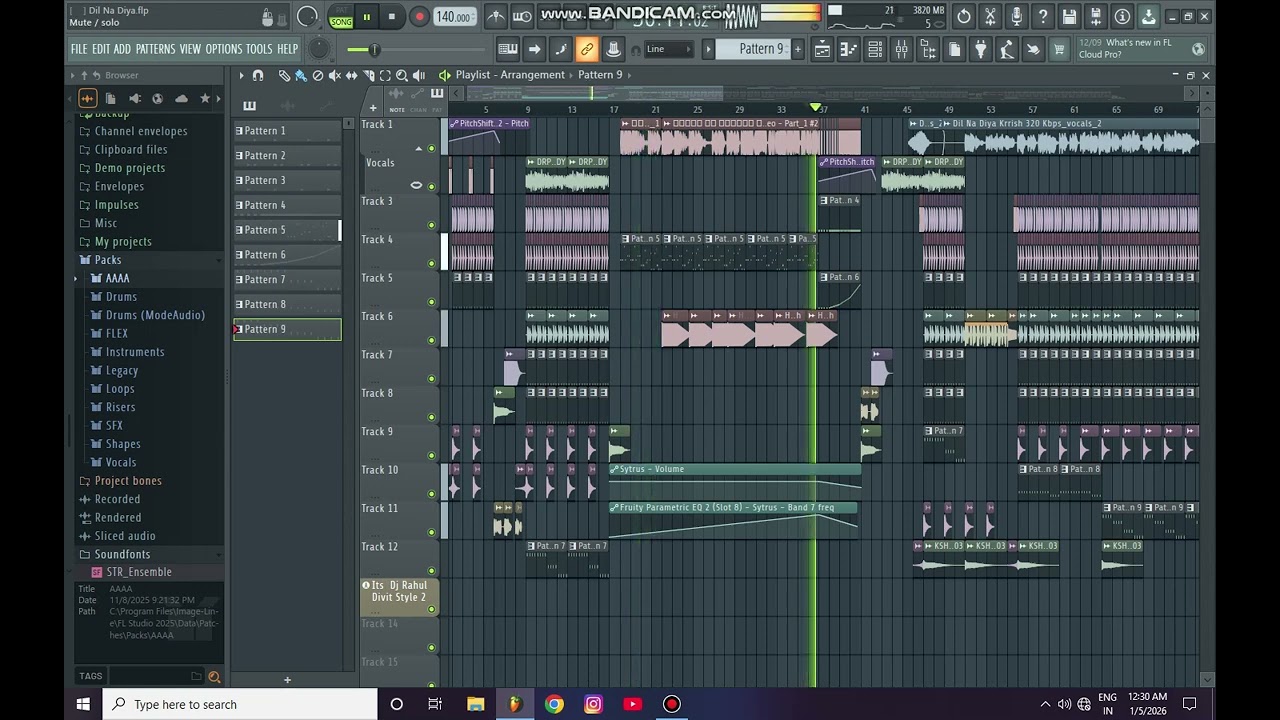Select STR_Ensemble soundfont file

point(139,572)
